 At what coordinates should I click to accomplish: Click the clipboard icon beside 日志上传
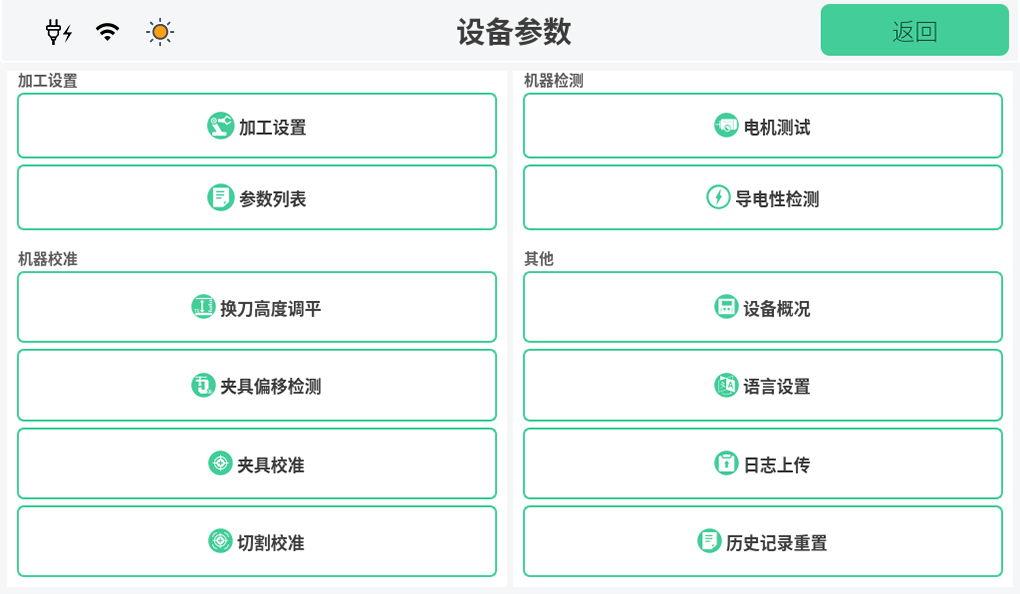pos(726,464)
